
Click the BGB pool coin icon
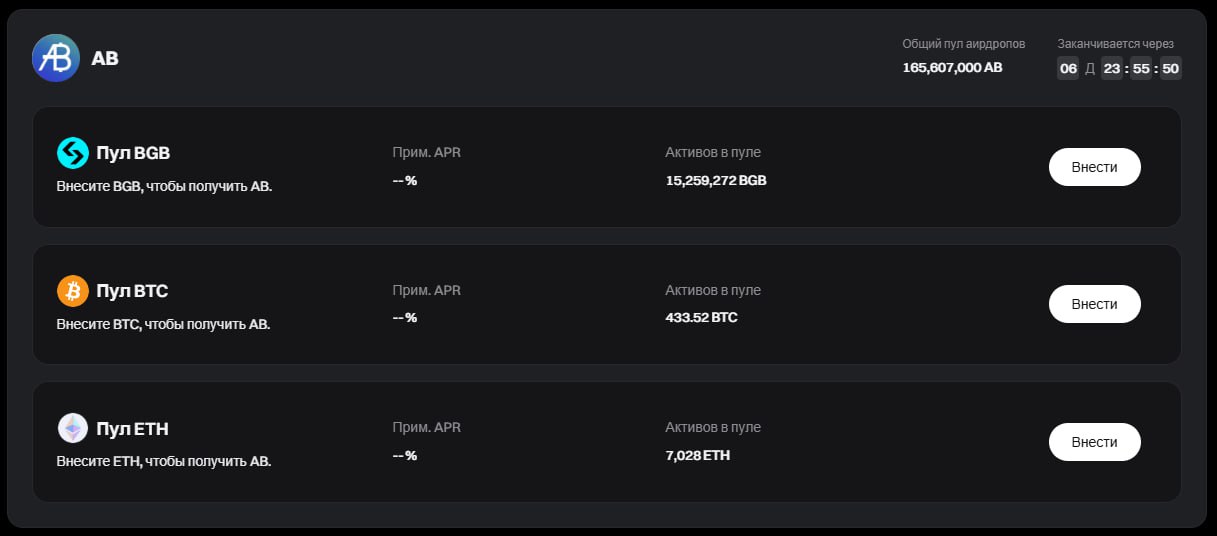(73, 153)
